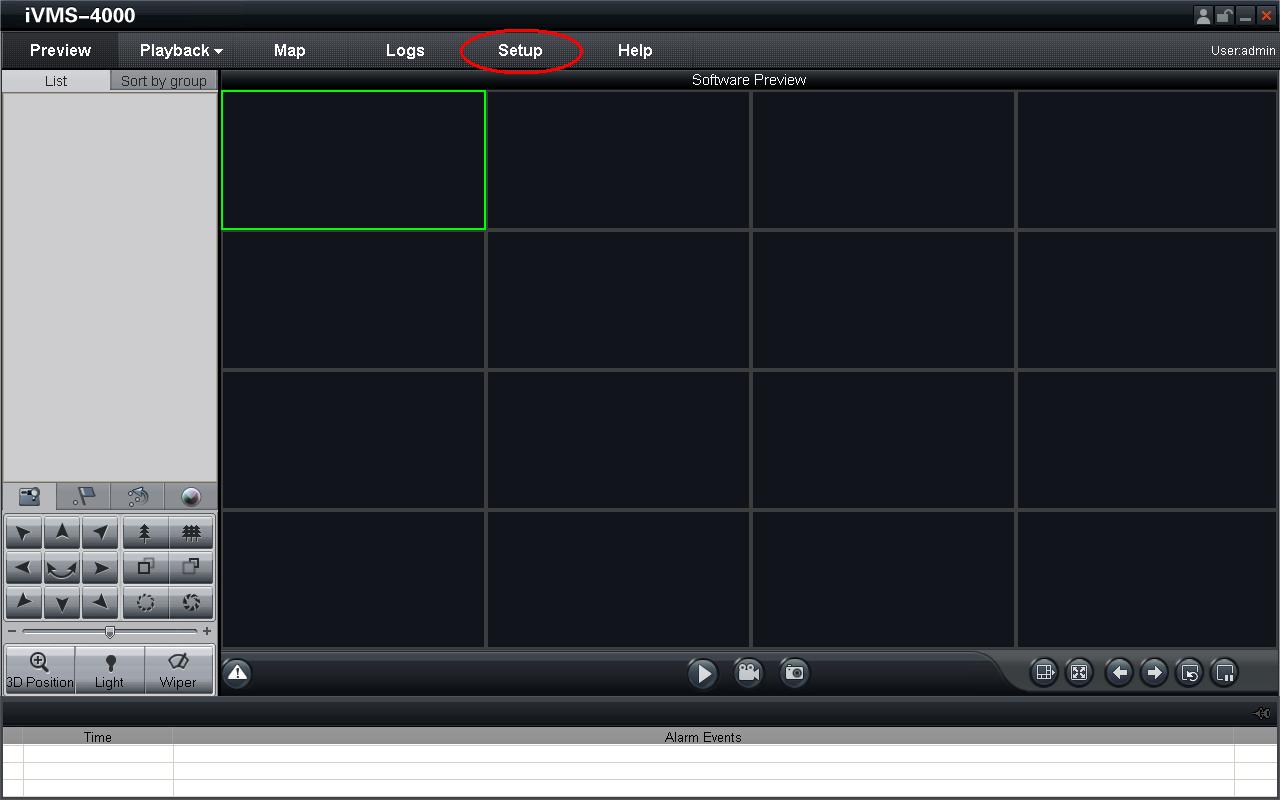Click the User:admin label
This screenshot has width=1280, height=800.
pyautogui.click(x=1243, y=50)
